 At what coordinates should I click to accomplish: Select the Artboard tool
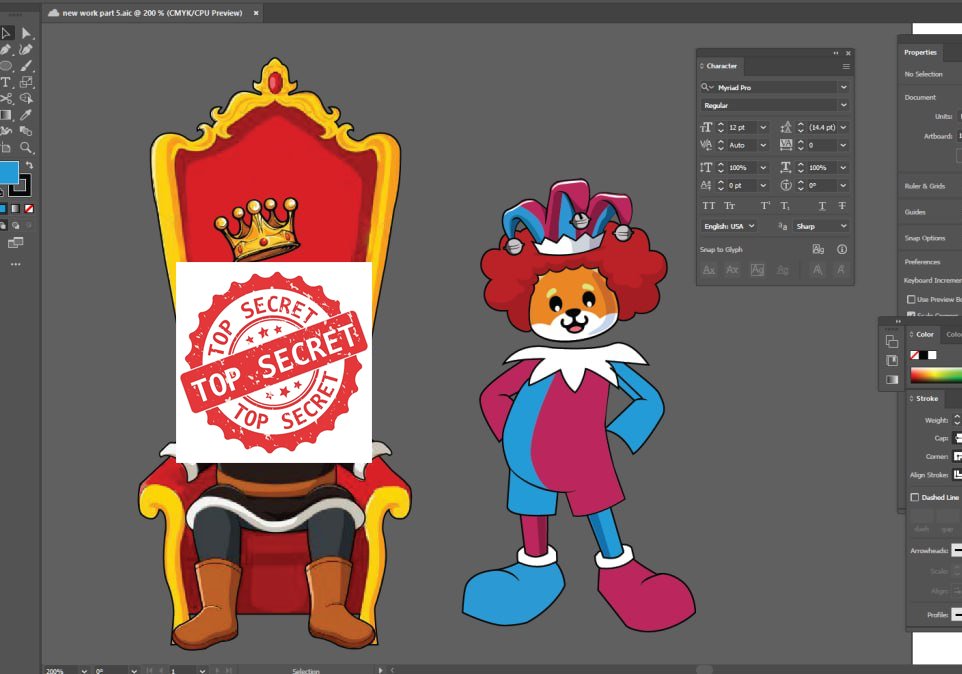(x=6, y=147)
